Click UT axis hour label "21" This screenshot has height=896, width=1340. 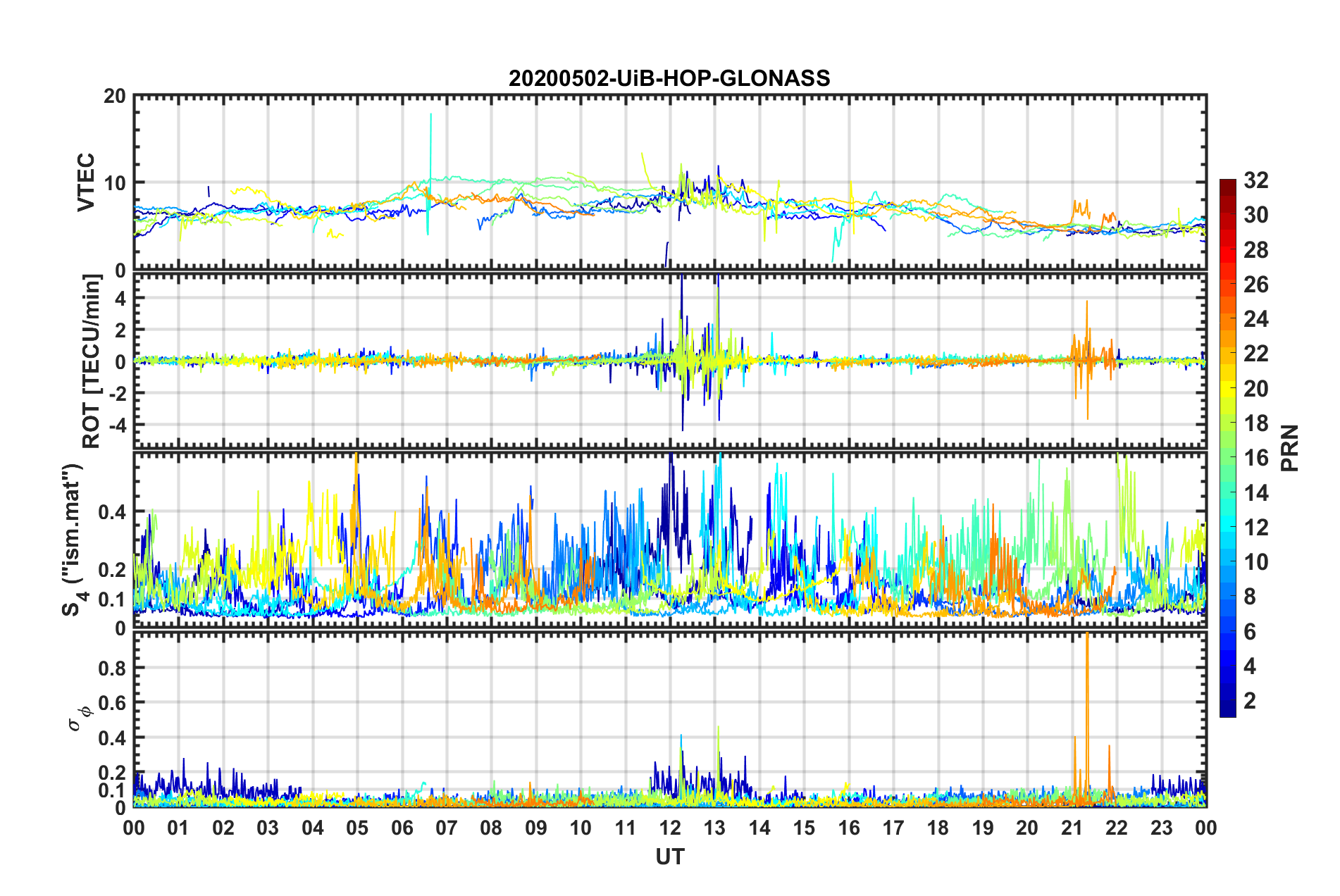coord(1072,828)
